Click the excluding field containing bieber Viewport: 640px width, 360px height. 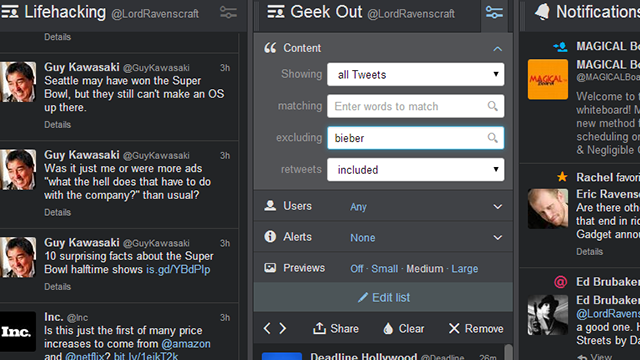pos(416,138)
